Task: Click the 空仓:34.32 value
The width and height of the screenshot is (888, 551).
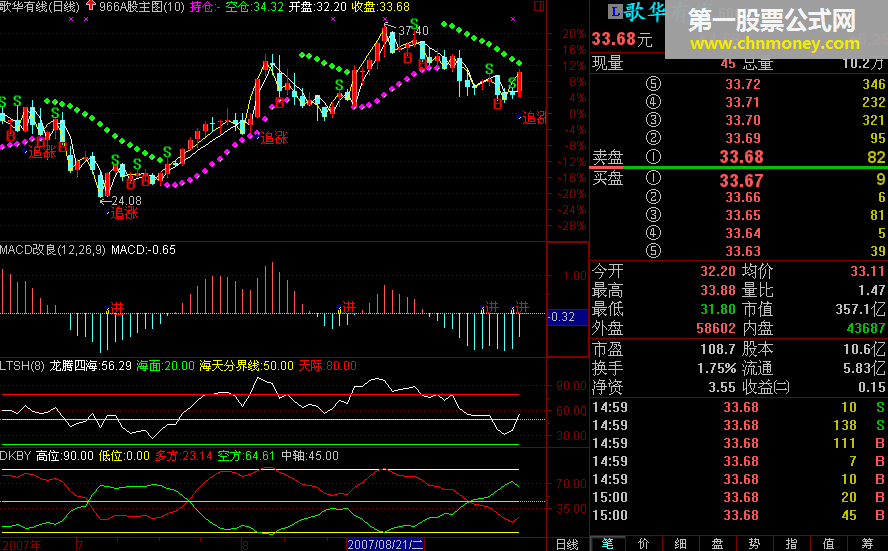Action: pyautogui.click(x=254, y=7)
